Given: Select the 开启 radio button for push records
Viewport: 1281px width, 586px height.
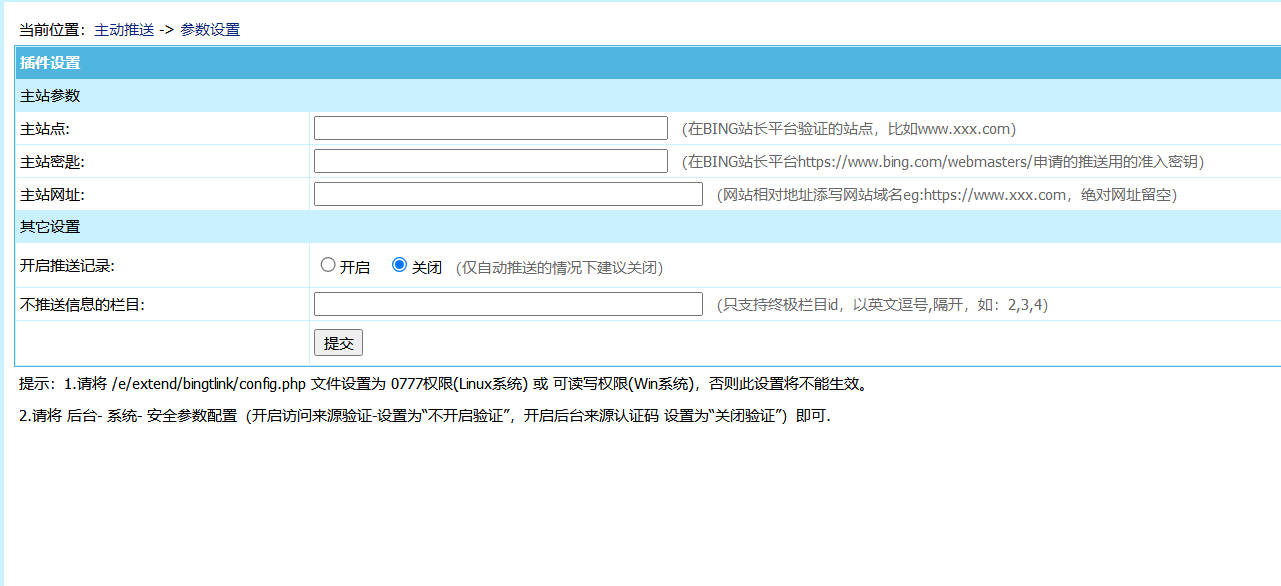Looking at the screenshot, I should 328,264.
